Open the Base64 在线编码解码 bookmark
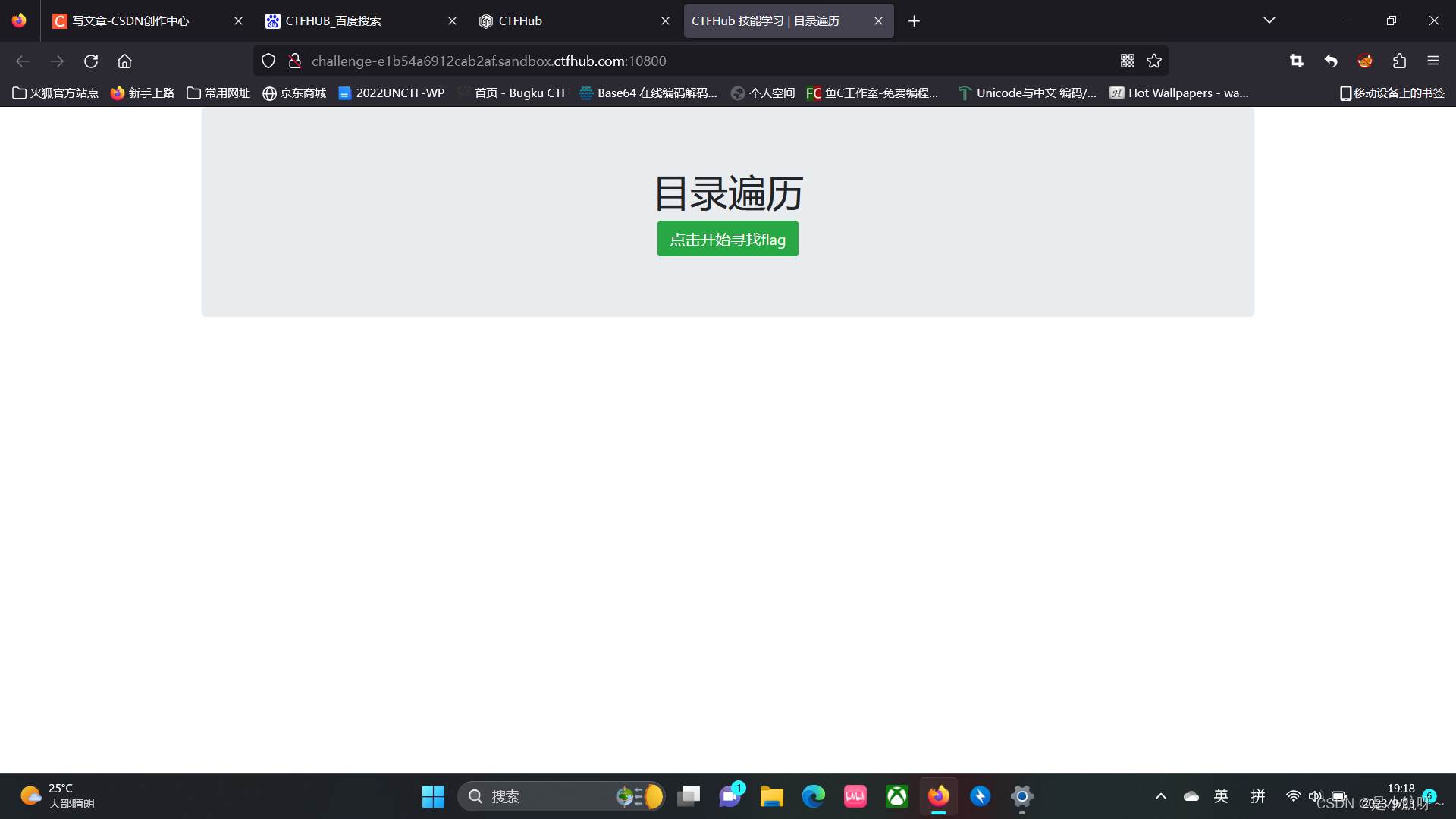The width and height of the screenshot is (1456, 819). point(649,93)
